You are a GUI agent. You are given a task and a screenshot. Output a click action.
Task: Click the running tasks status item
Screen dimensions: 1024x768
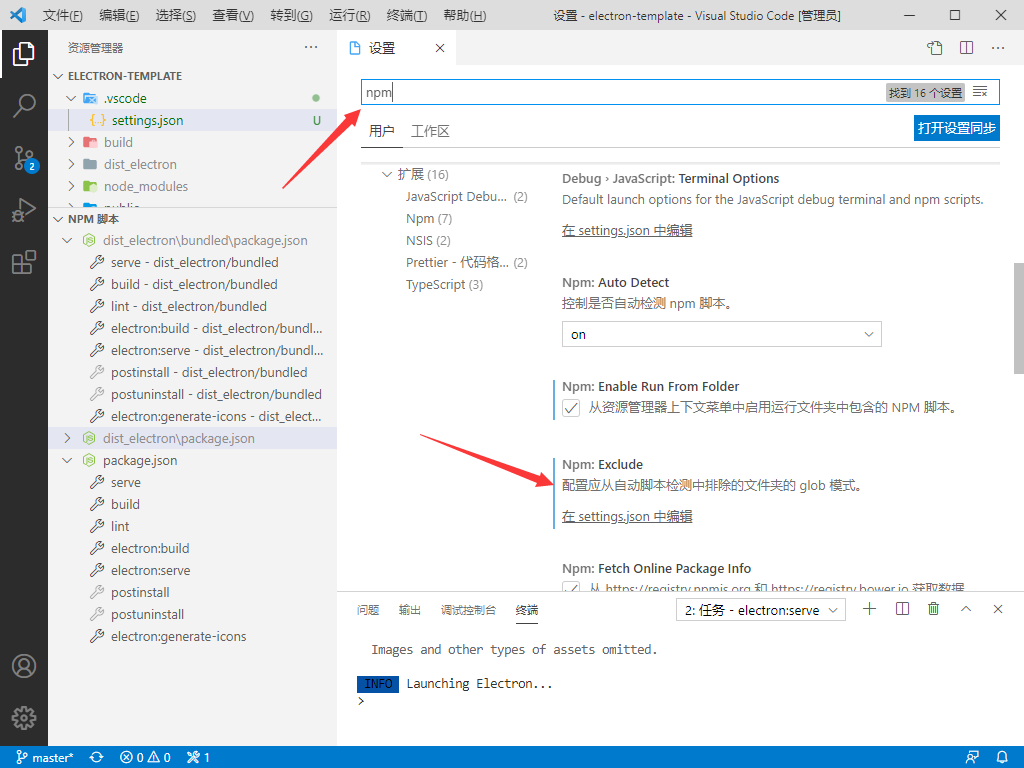point(198,758)
